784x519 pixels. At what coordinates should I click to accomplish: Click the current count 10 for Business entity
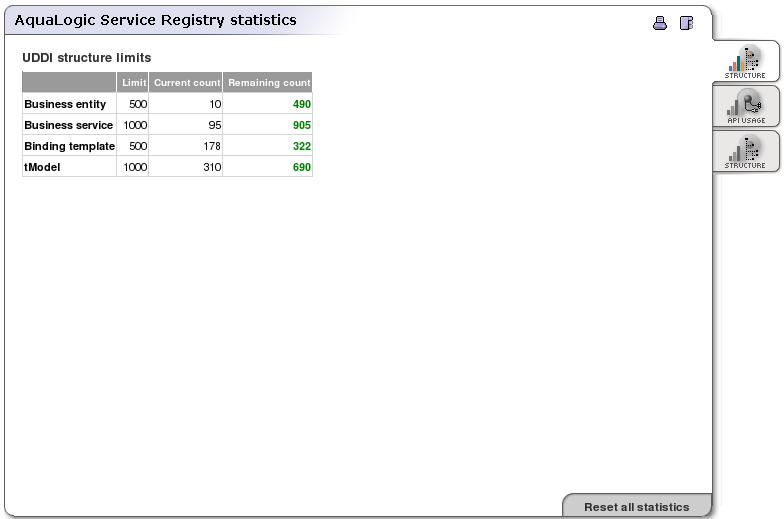215,104
